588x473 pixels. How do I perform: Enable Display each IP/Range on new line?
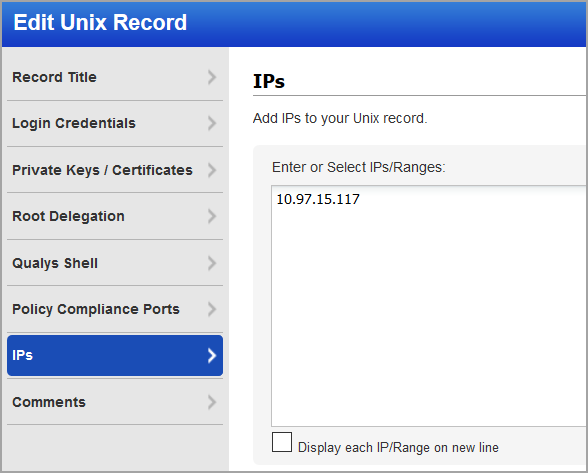(x=282, y=442)
